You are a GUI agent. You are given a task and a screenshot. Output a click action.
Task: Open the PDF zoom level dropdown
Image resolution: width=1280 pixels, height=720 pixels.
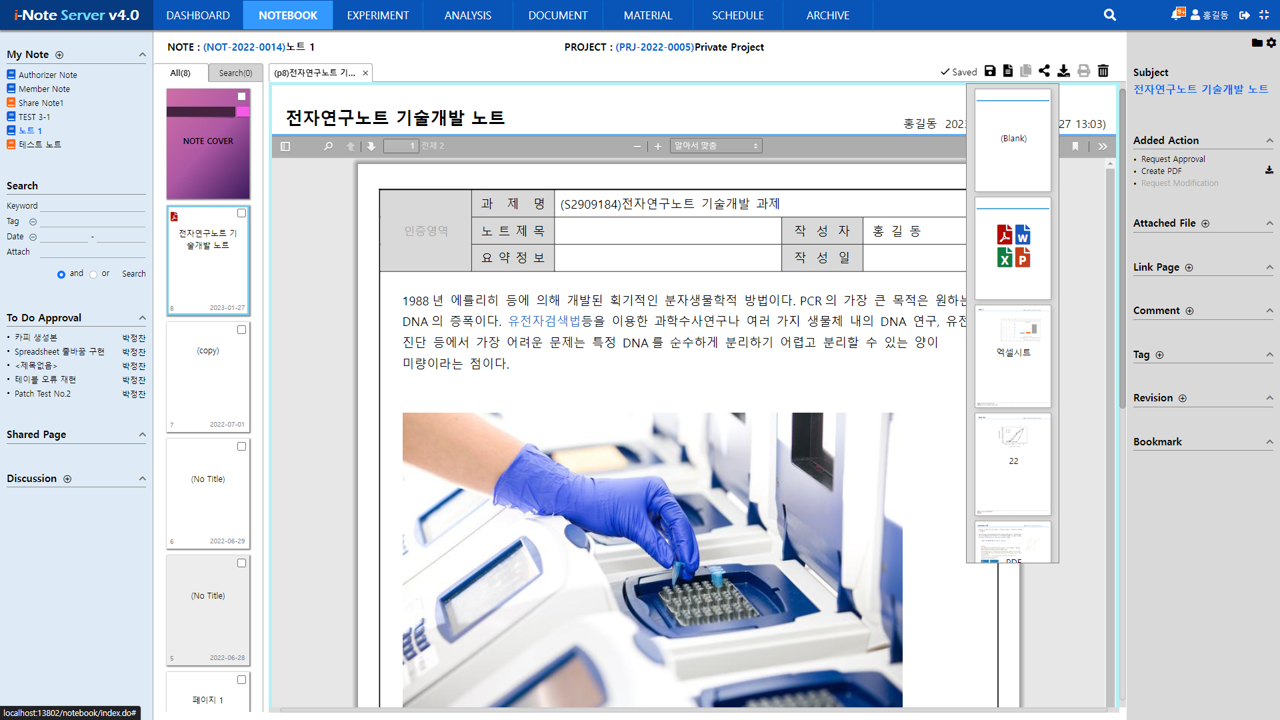(x=716, y=146)
